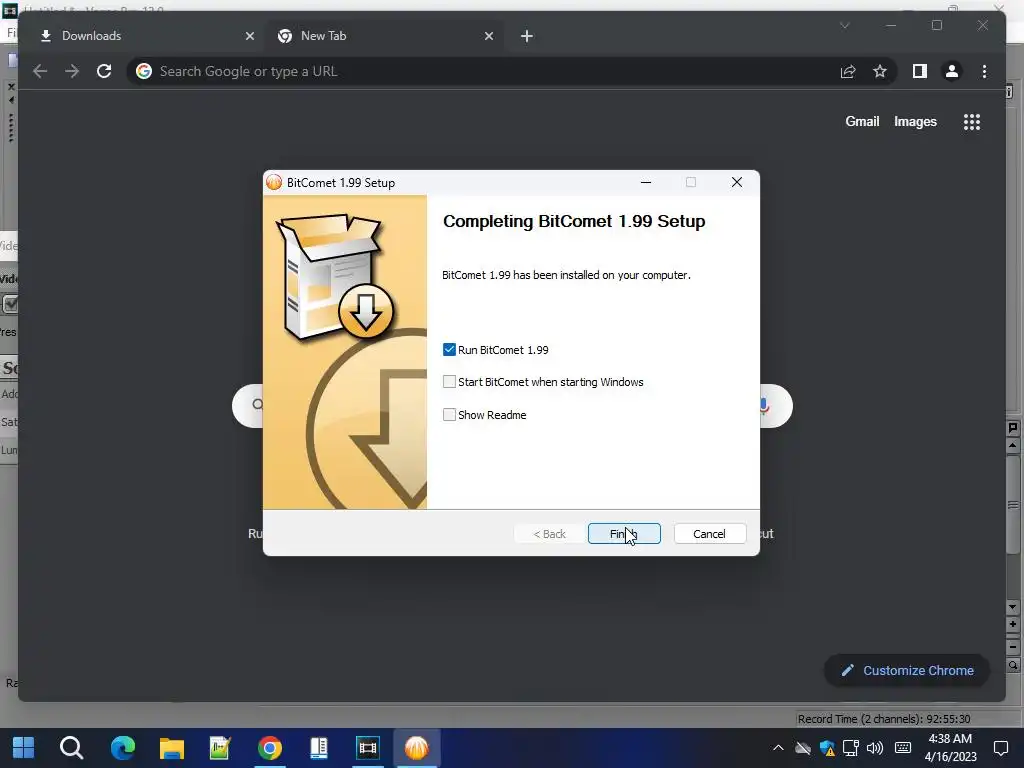Open Chrome profile avatar menu
This screenshot has height=768, width=1024.
click(952, 71)
